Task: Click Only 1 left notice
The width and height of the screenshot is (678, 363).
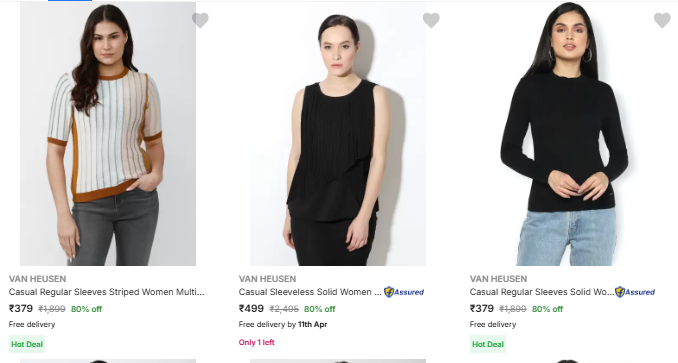Action: [256, 342]
